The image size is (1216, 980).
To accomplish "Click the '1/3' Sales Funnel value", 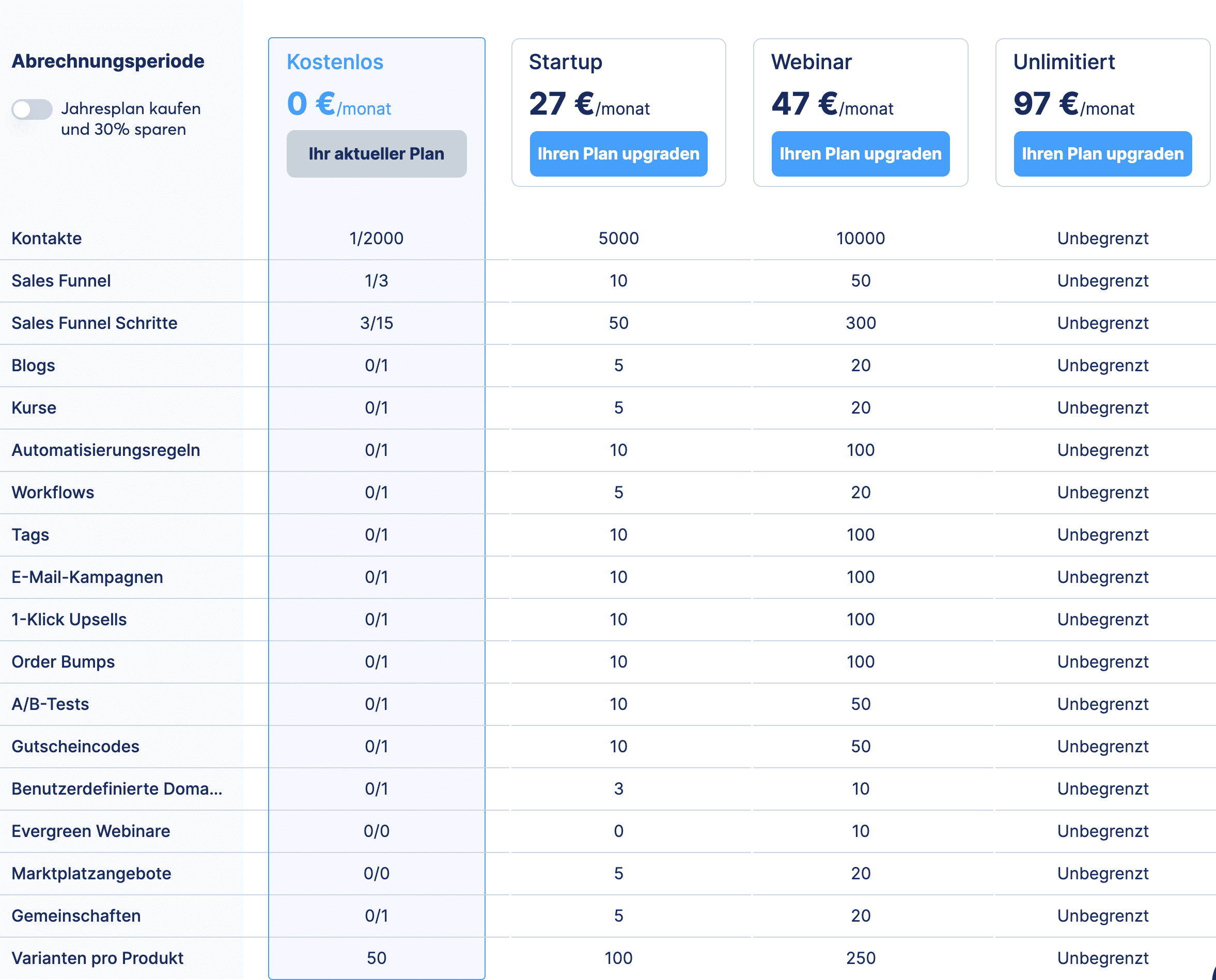I will pos(376,280).
